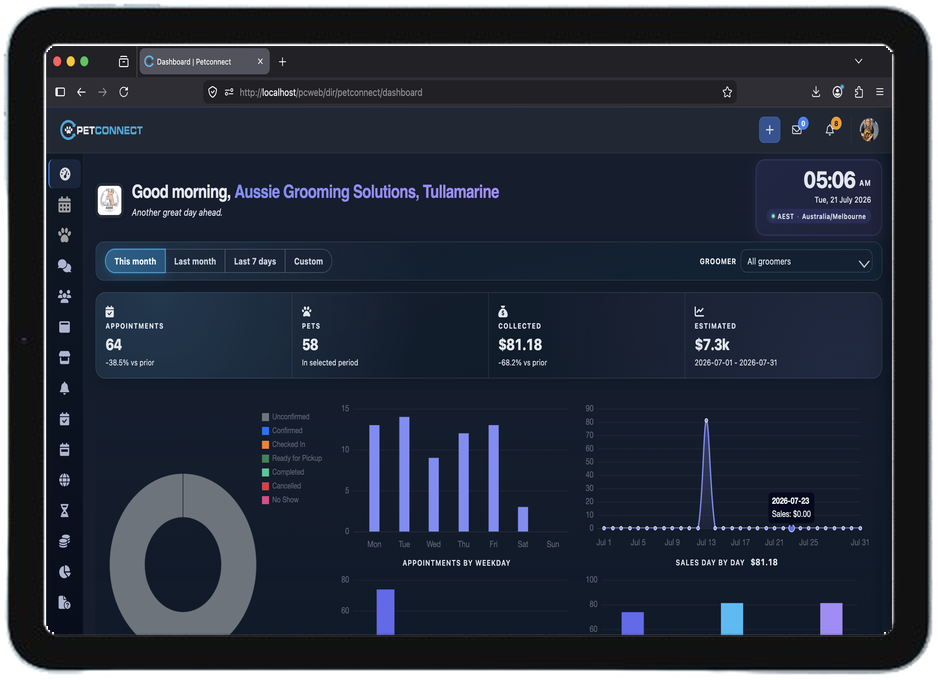Select the Last 7 days period tab
The width and height of the screenshot is (938, 680).
tap(255, 261)
